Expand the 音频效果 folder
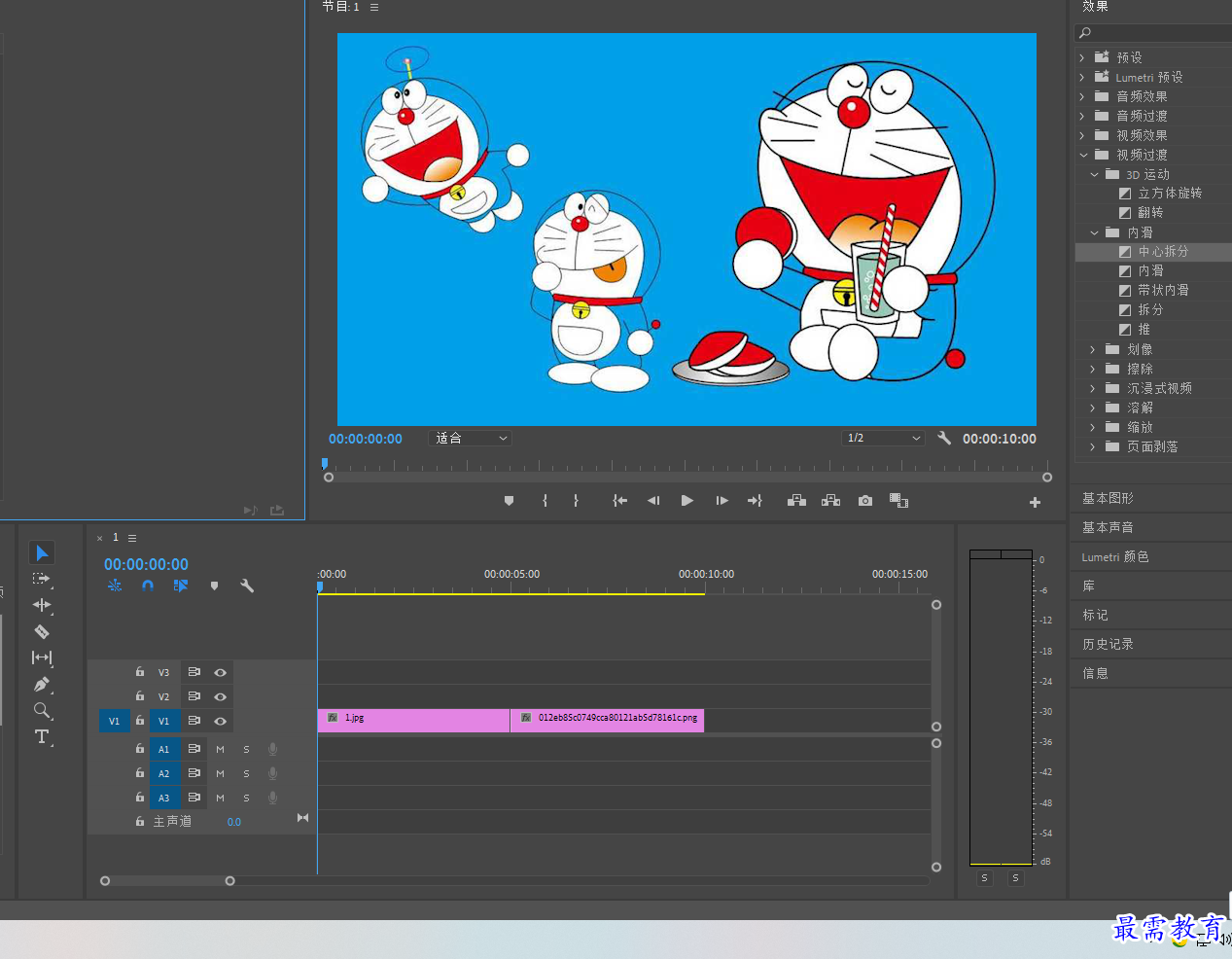Viewport: 1232px width, 959px height. pyautogui.click(x=1082, y=96)
